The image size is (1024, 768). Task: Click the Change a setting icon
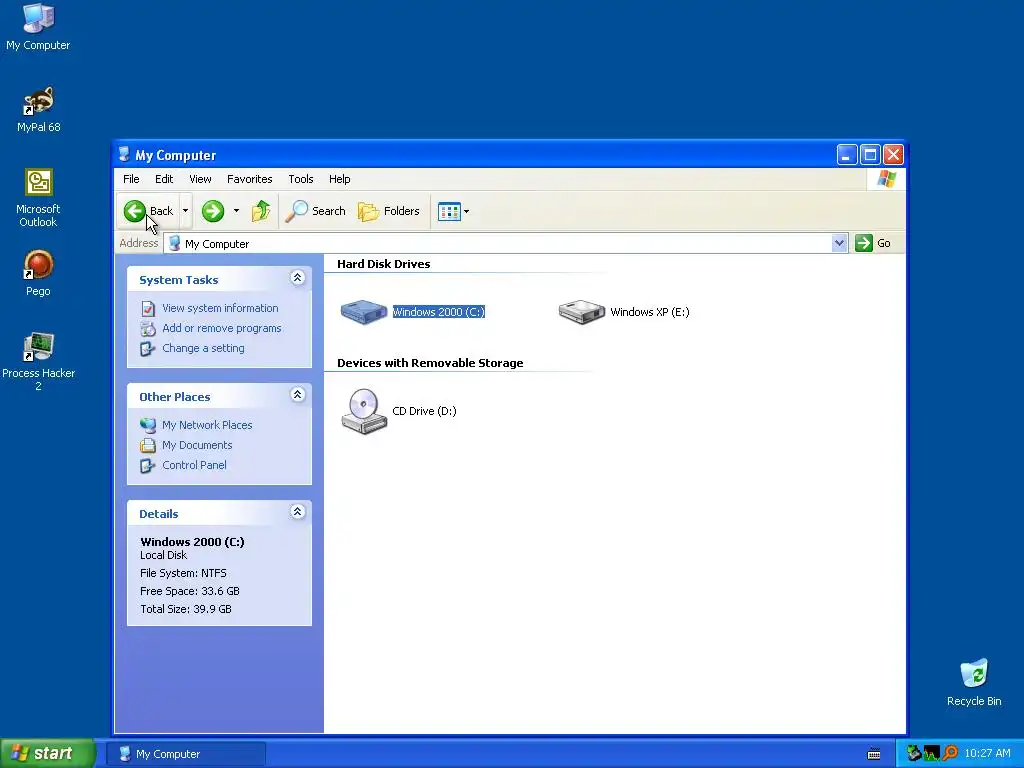click(148, 349)
